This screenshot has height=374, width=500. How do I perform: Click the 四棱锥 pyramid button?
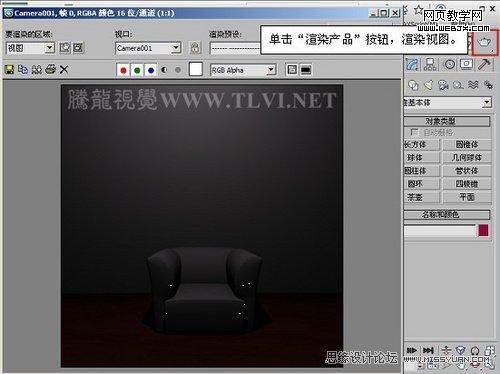coord(467,184)
